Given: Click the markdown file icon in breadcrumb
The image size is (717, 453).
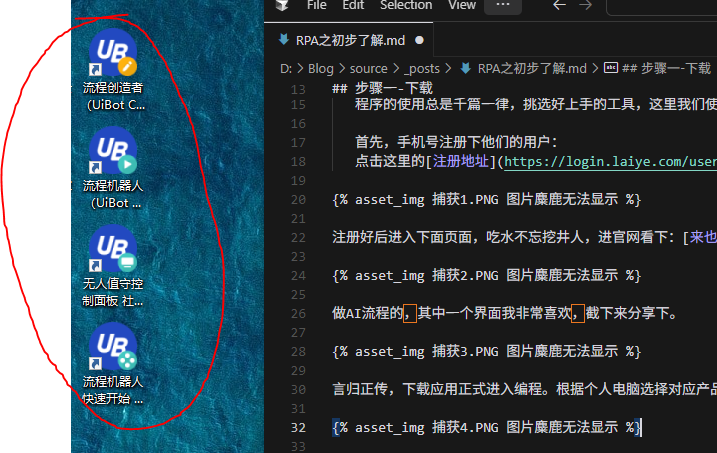Looking at the screenshot, I should (465, 69).
